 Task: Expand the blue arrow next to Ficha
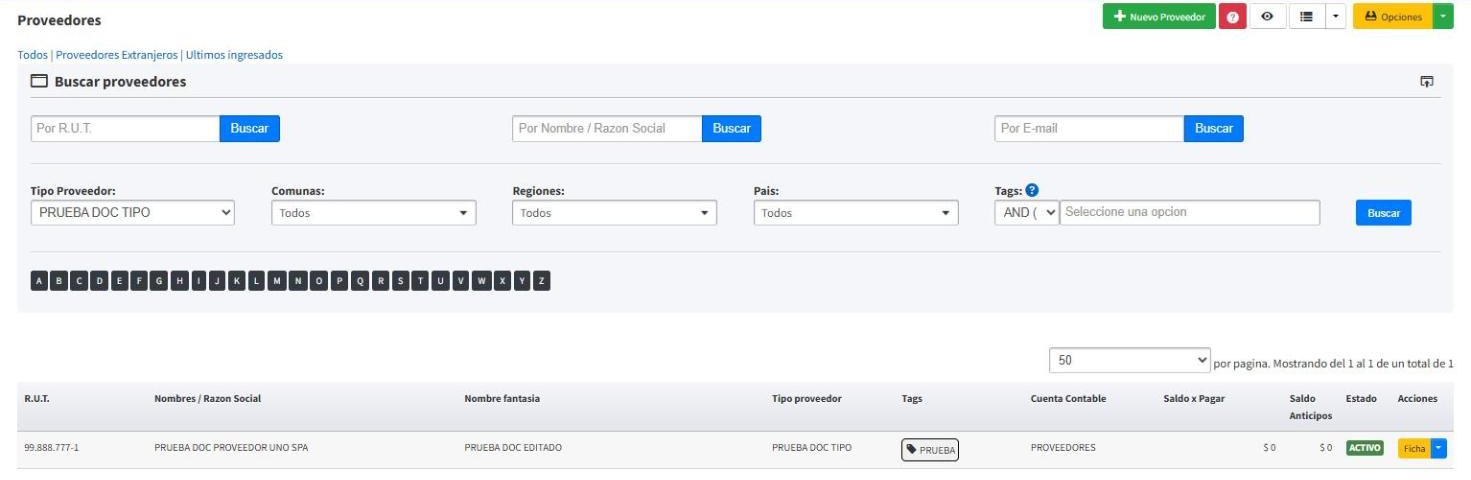point(1439,448)
